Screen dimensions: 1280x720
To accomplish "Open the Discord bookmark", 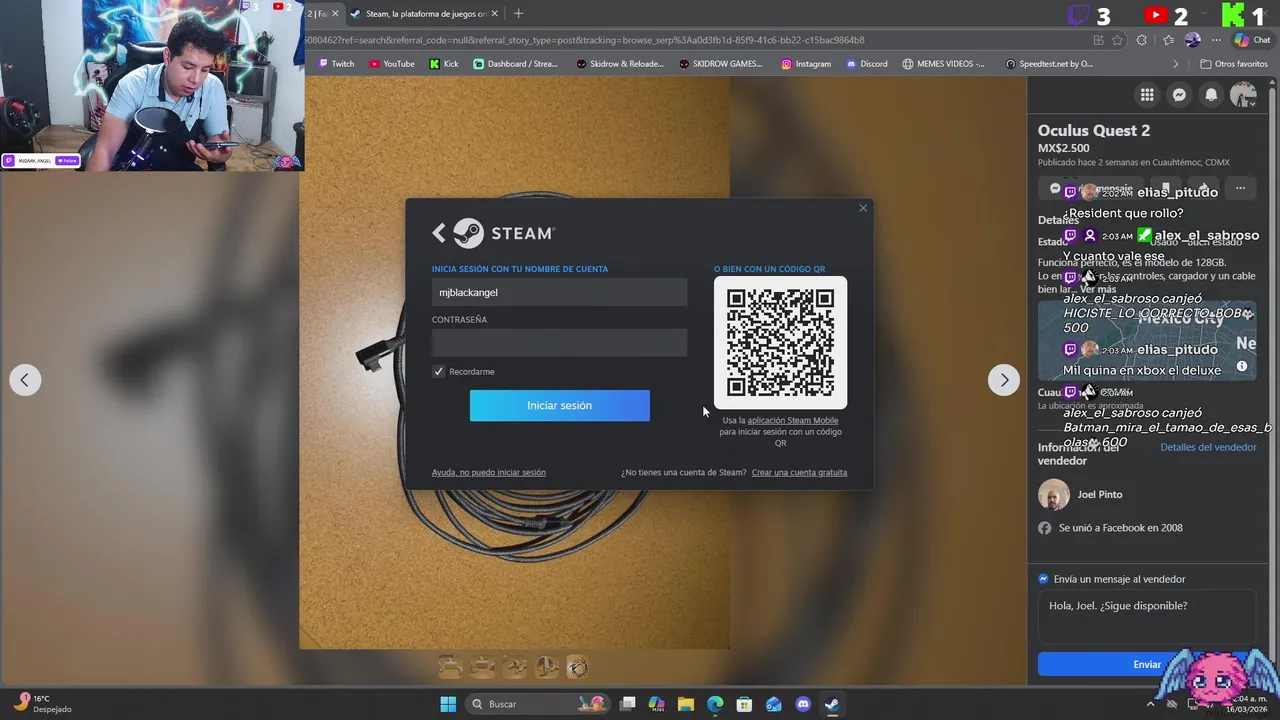I will tap(866, 64).
